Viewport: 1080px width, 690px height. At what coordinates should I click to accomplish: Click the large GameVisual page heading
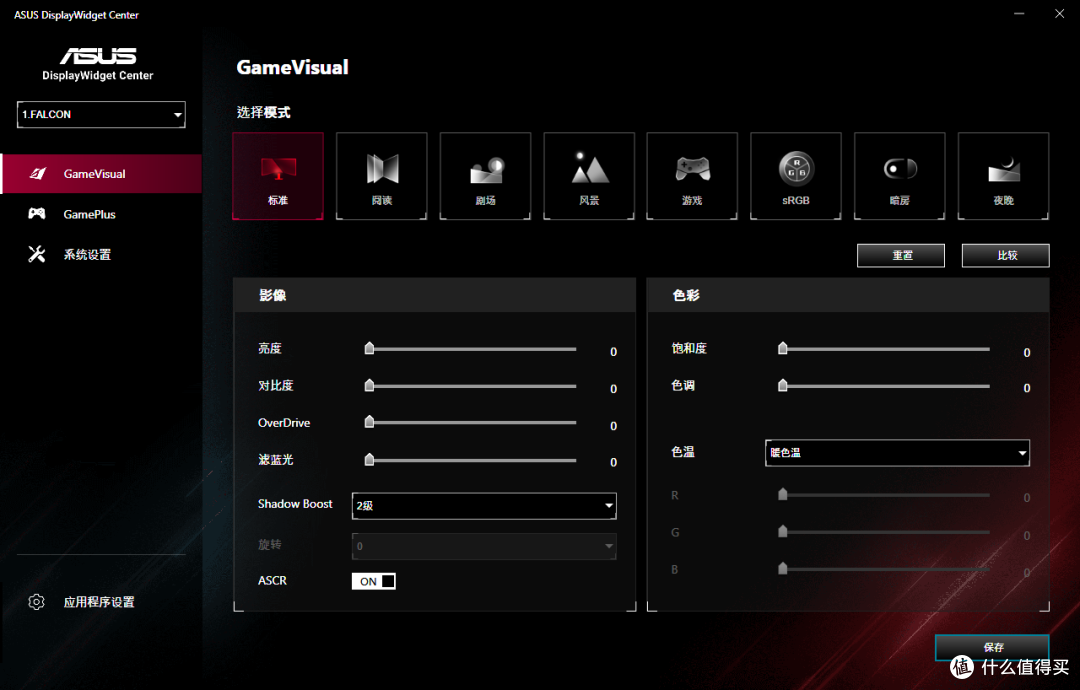click(x=293, y=67)
